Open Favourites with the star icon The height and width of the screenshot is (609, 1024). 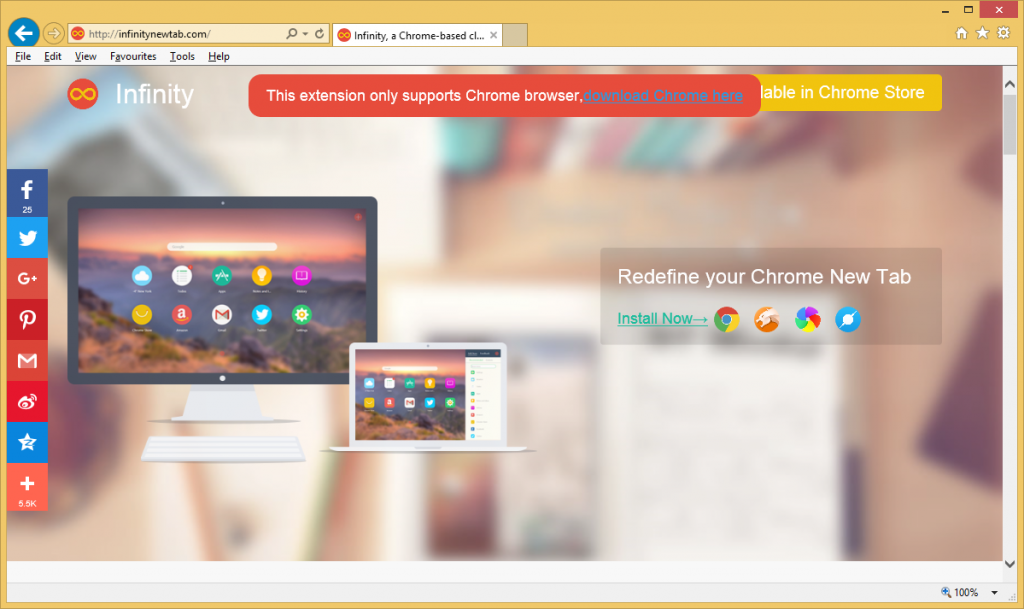coord(982,33)
